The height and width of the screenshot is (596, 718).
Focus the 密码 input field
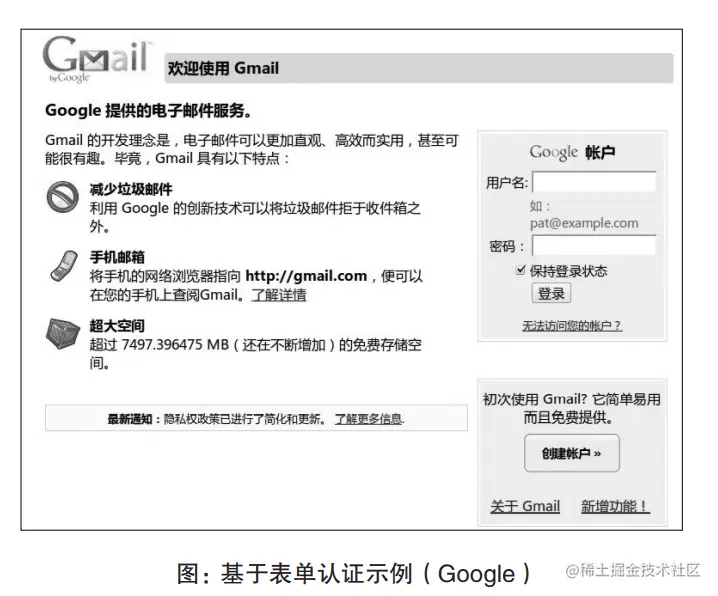(x=594, y=245)
